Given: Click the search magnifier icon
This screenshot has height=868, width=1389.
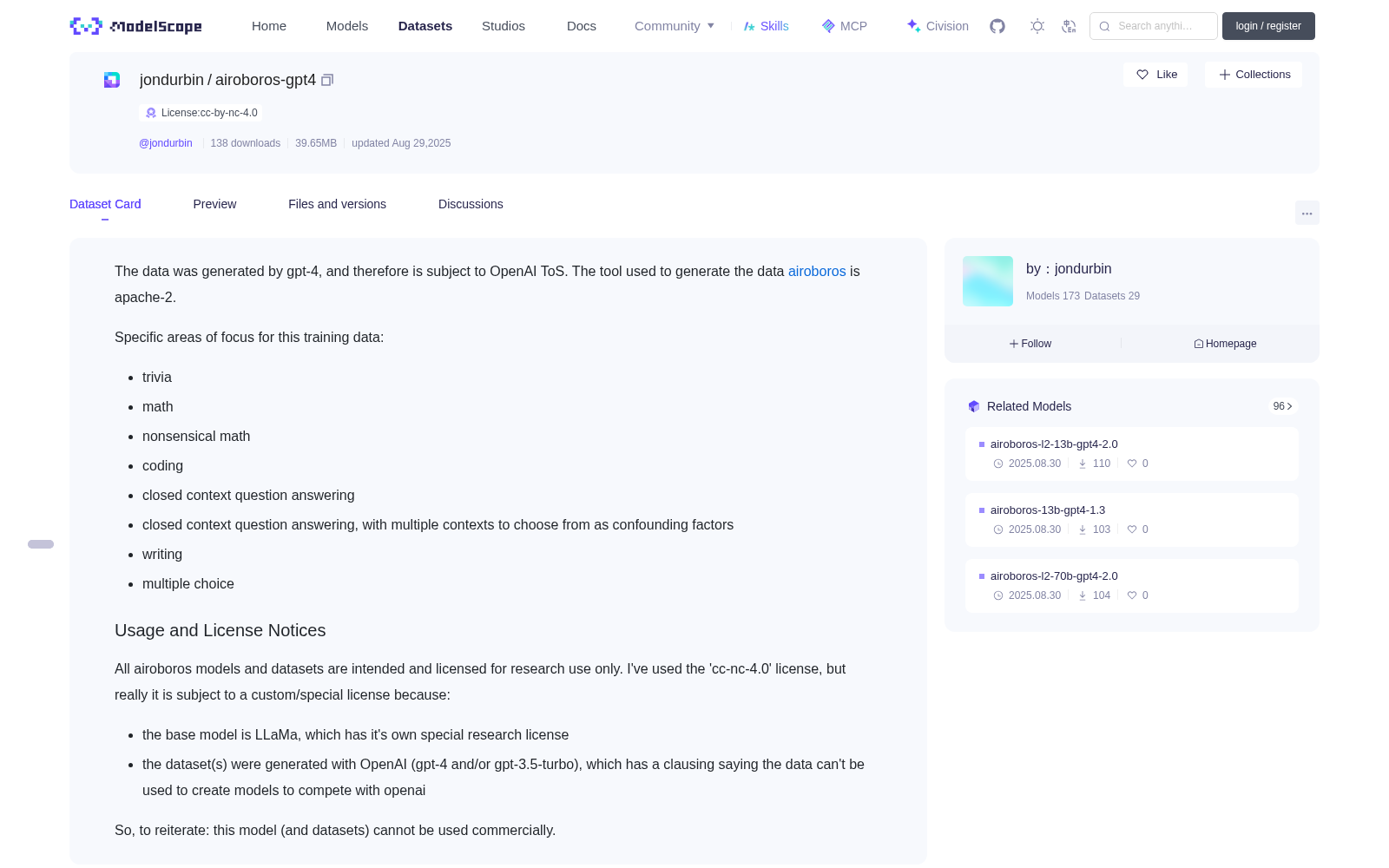Looking at the screenshot, I should click(x=1104, y=26).
